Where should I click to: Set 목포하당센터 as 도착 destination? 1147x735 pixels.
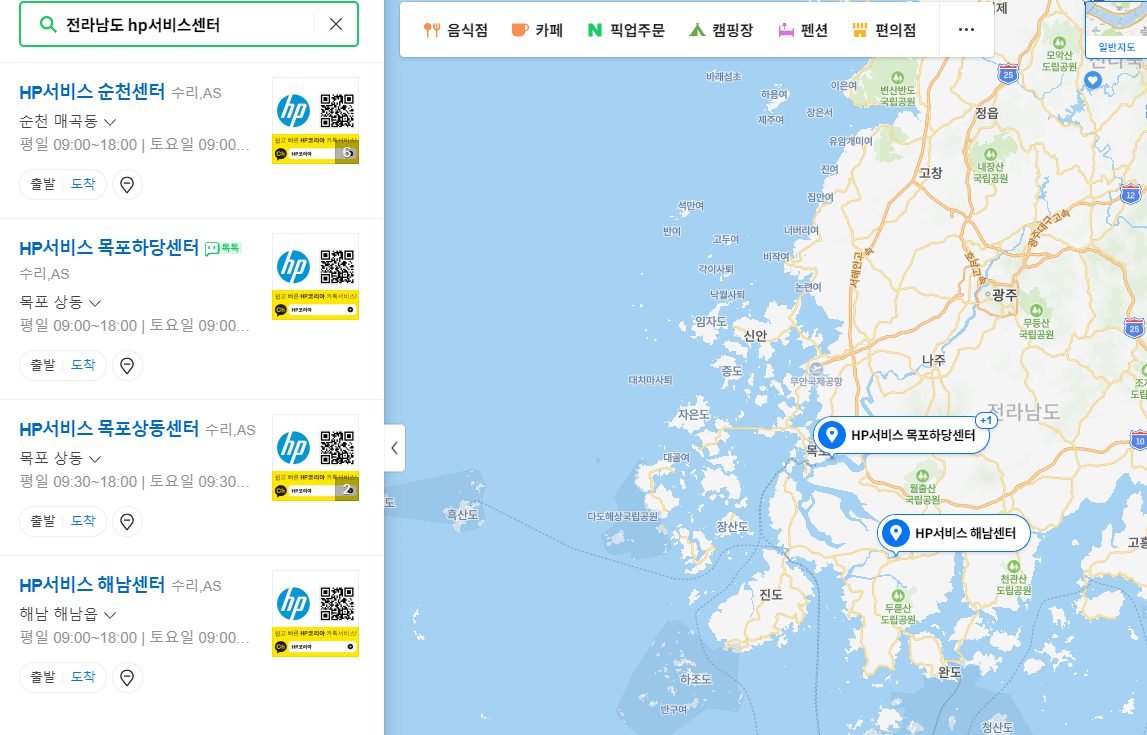pos(83,365)
